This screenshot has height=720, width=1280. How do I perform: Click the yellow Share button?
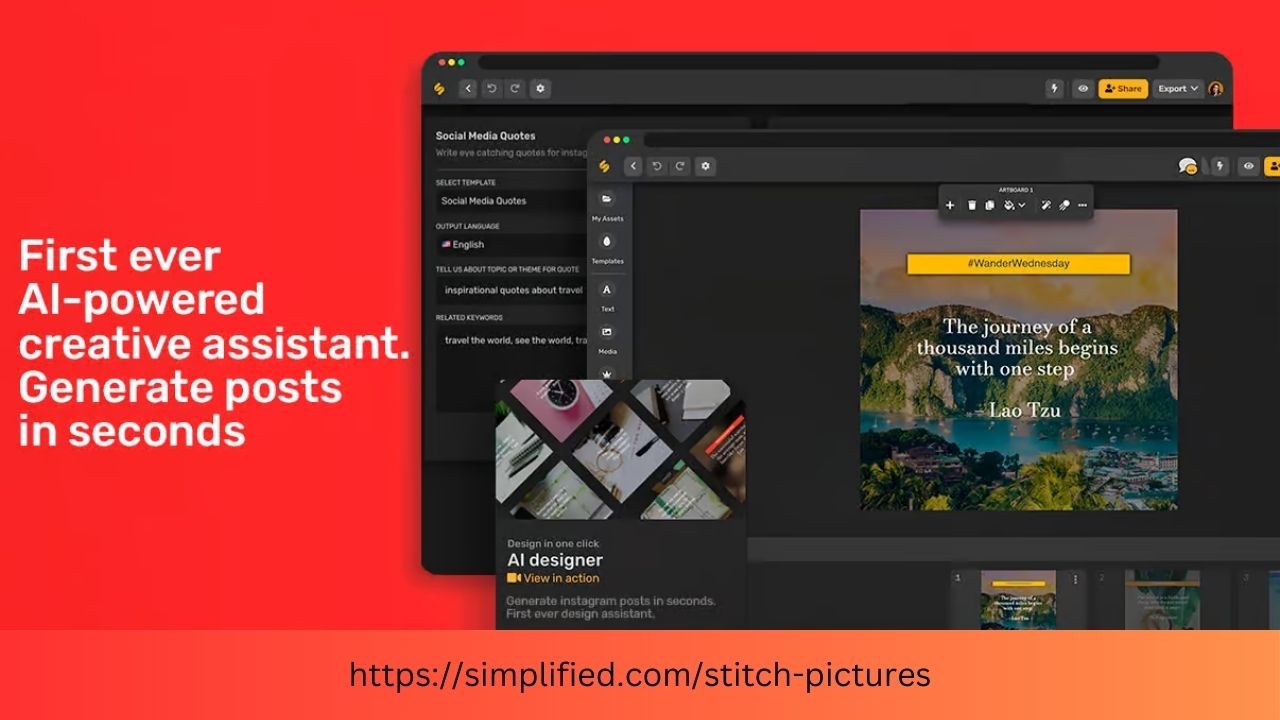pyautogui.click(x=1123, y=89)
